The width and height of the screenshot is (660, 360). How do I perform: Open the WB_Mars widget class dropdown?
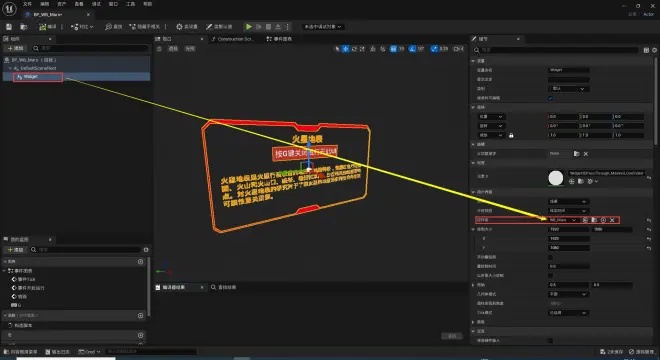pos(563,220)
